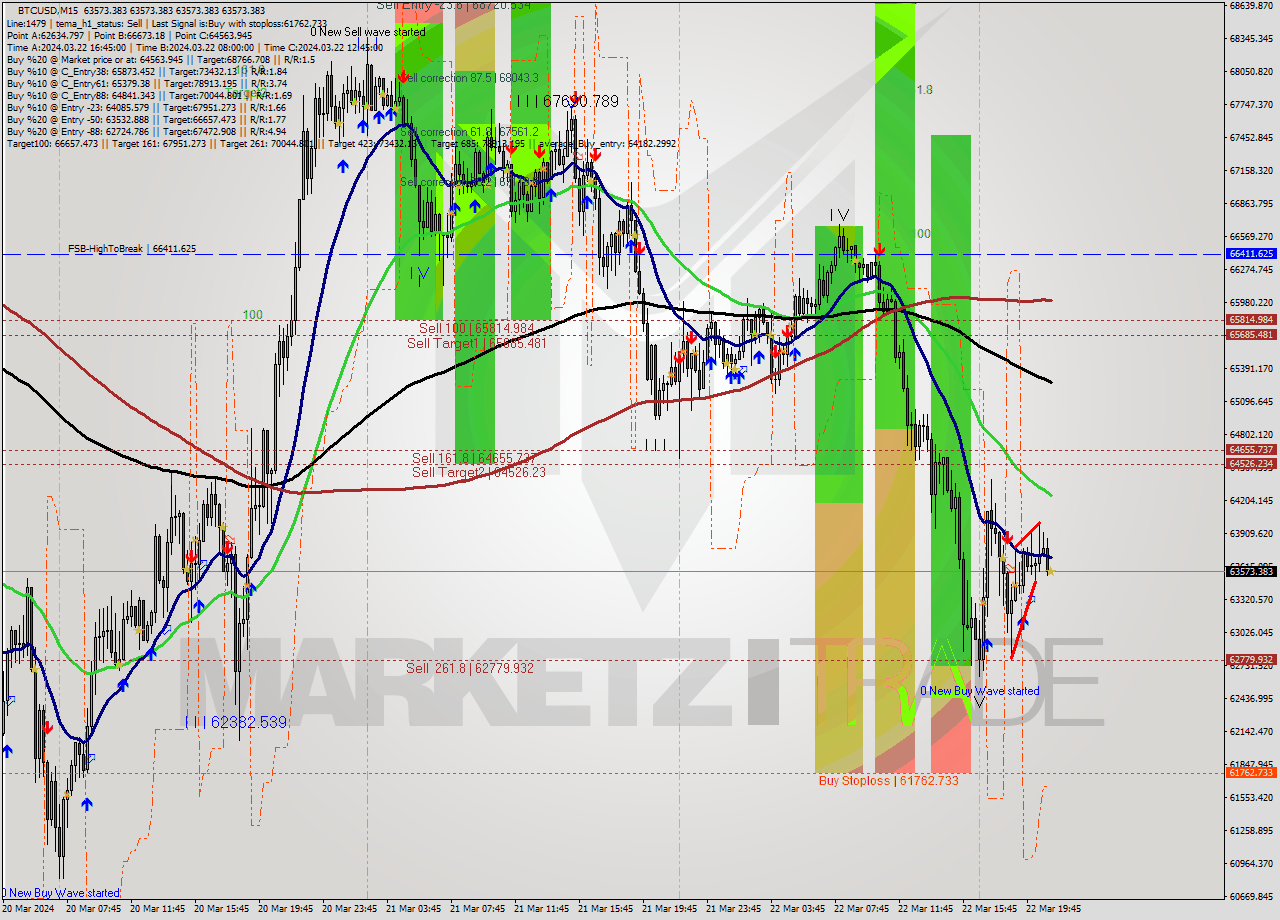This screenshot has width=1280, height=920.
Task: Click the '20 Mar 2024' time label
Action: 28,909
